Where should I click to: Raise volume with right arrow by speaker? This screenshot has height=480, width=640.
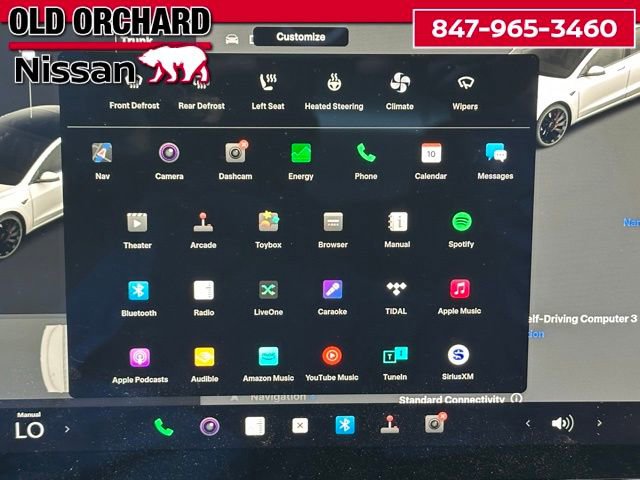[599, 424]
